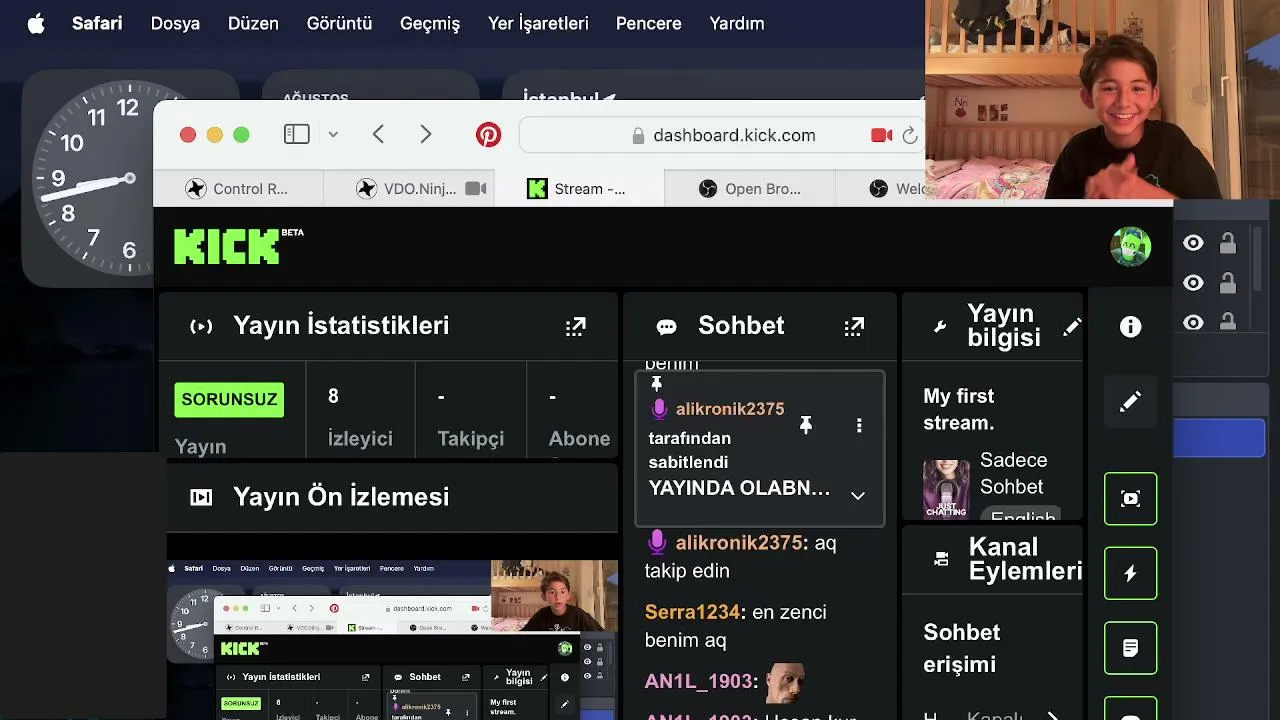The image size is (1280, 720).
Task: Toggle the middle eye icon in OBS
Action: click(x=1193, y=283)
